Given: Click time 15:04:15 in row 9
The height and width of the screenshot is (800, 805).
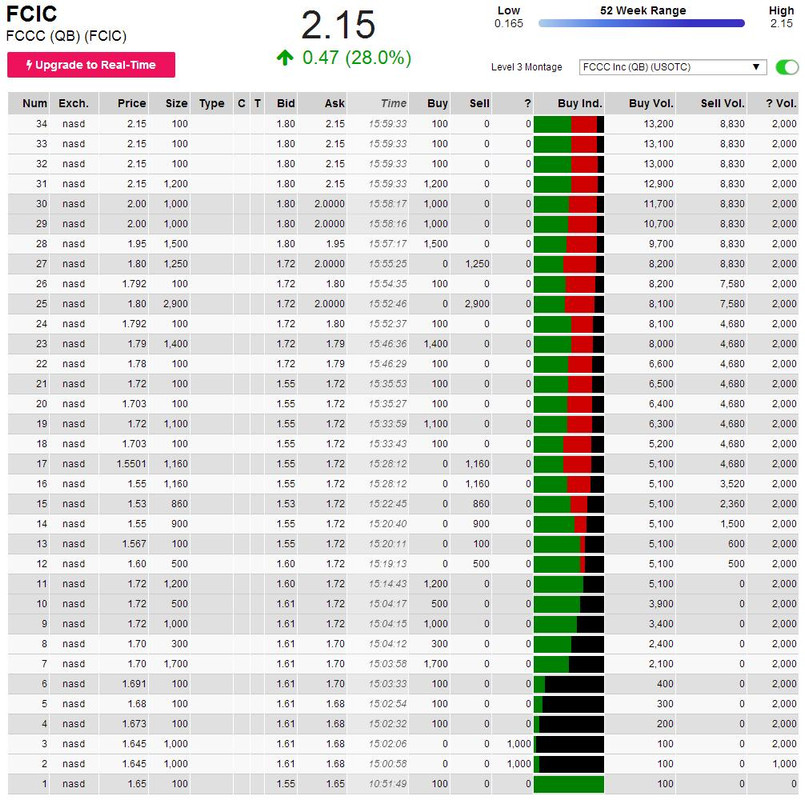Looking at the screenshot, I should point(388,624).
